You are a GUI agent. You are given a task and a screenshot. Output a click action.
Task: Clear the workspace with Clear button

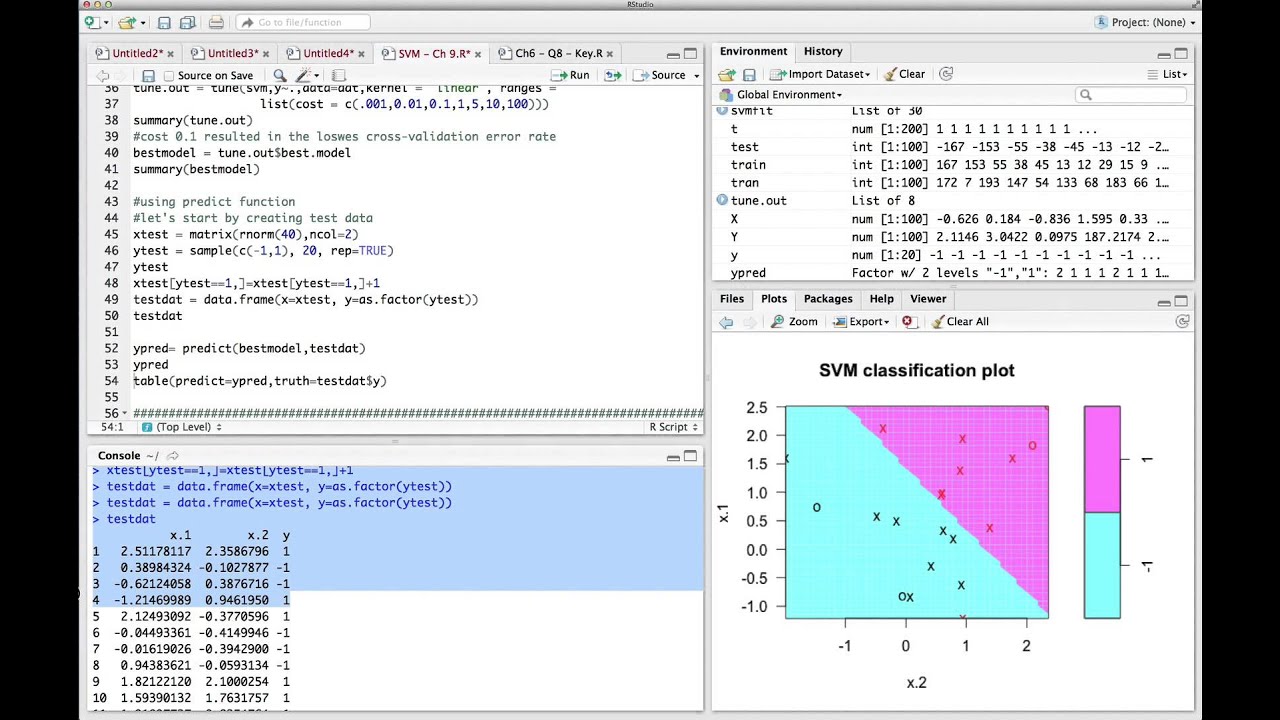(904, 74)
